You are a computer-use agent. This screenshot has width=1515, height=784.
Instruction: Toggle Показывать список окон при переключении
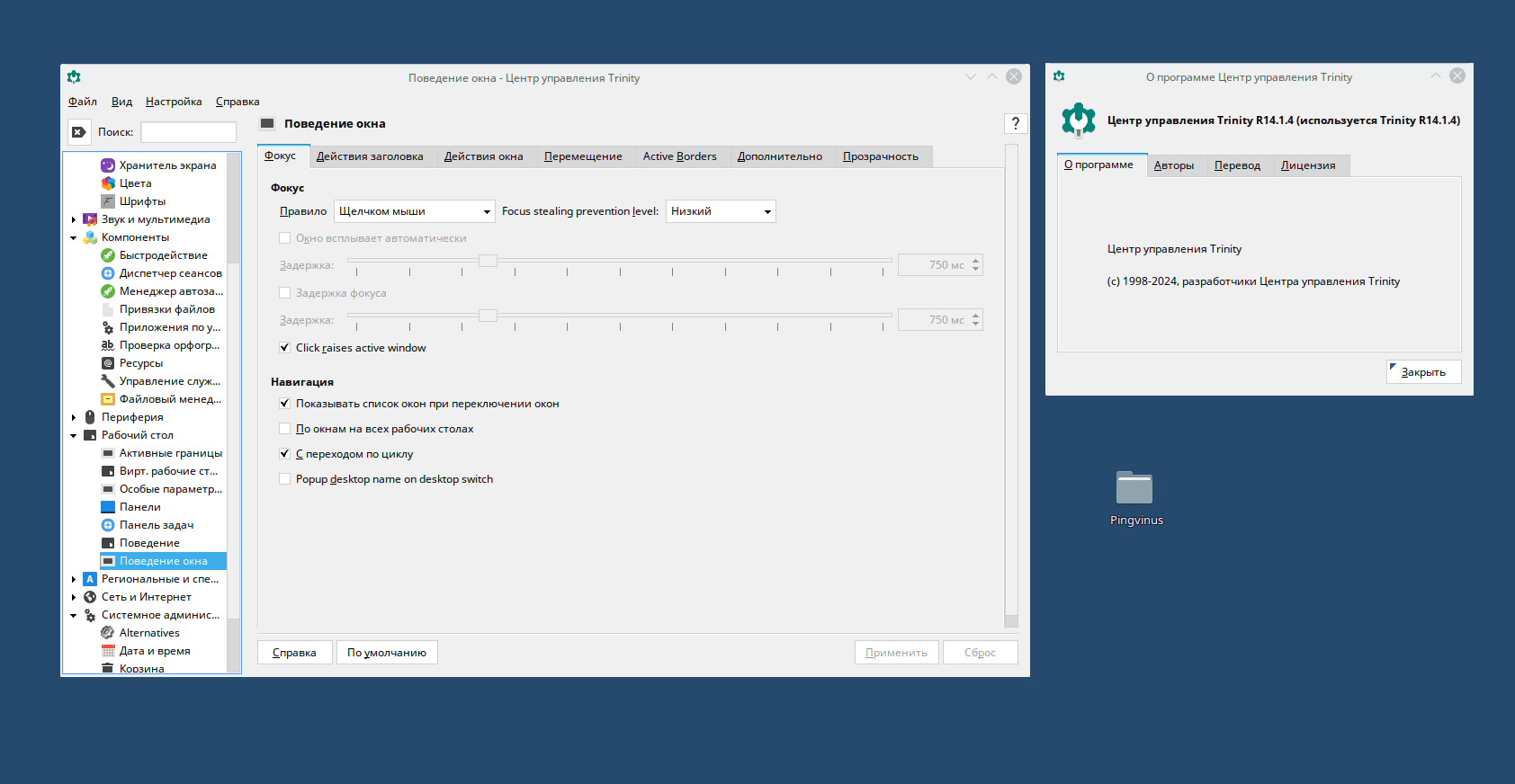tap(284, 404)
